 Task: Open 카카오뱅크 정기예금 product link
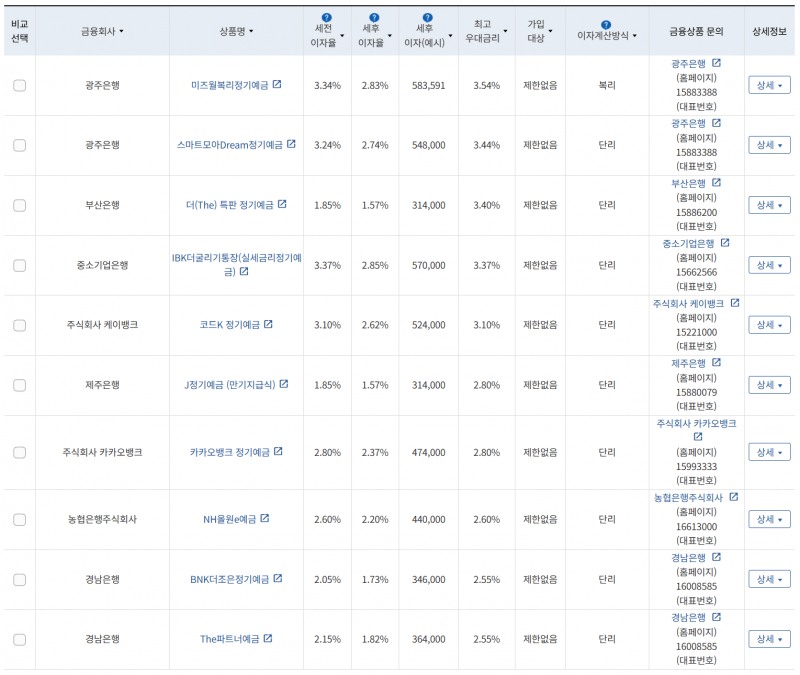pos(230,453)
